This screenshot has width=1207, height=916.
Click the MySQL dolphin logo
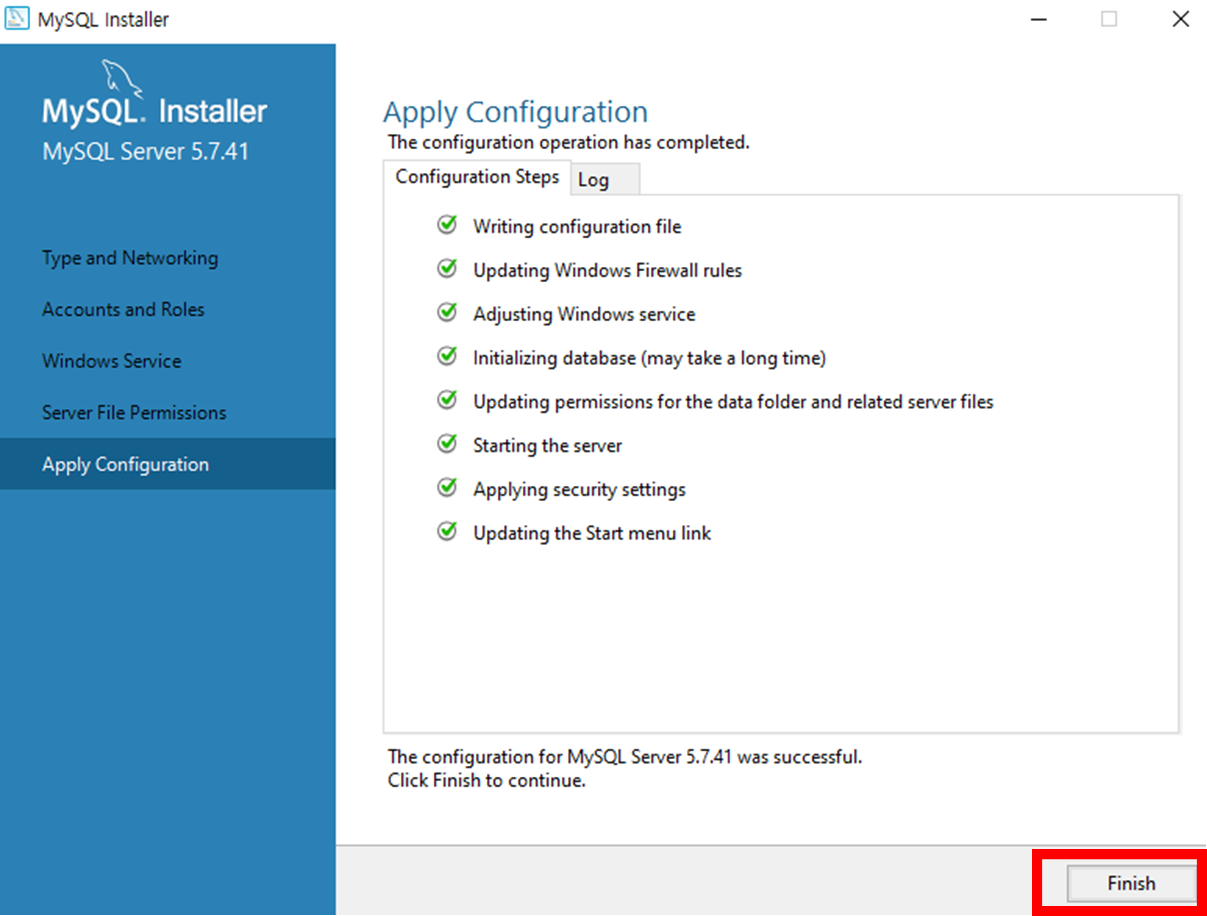pos(125,80)
